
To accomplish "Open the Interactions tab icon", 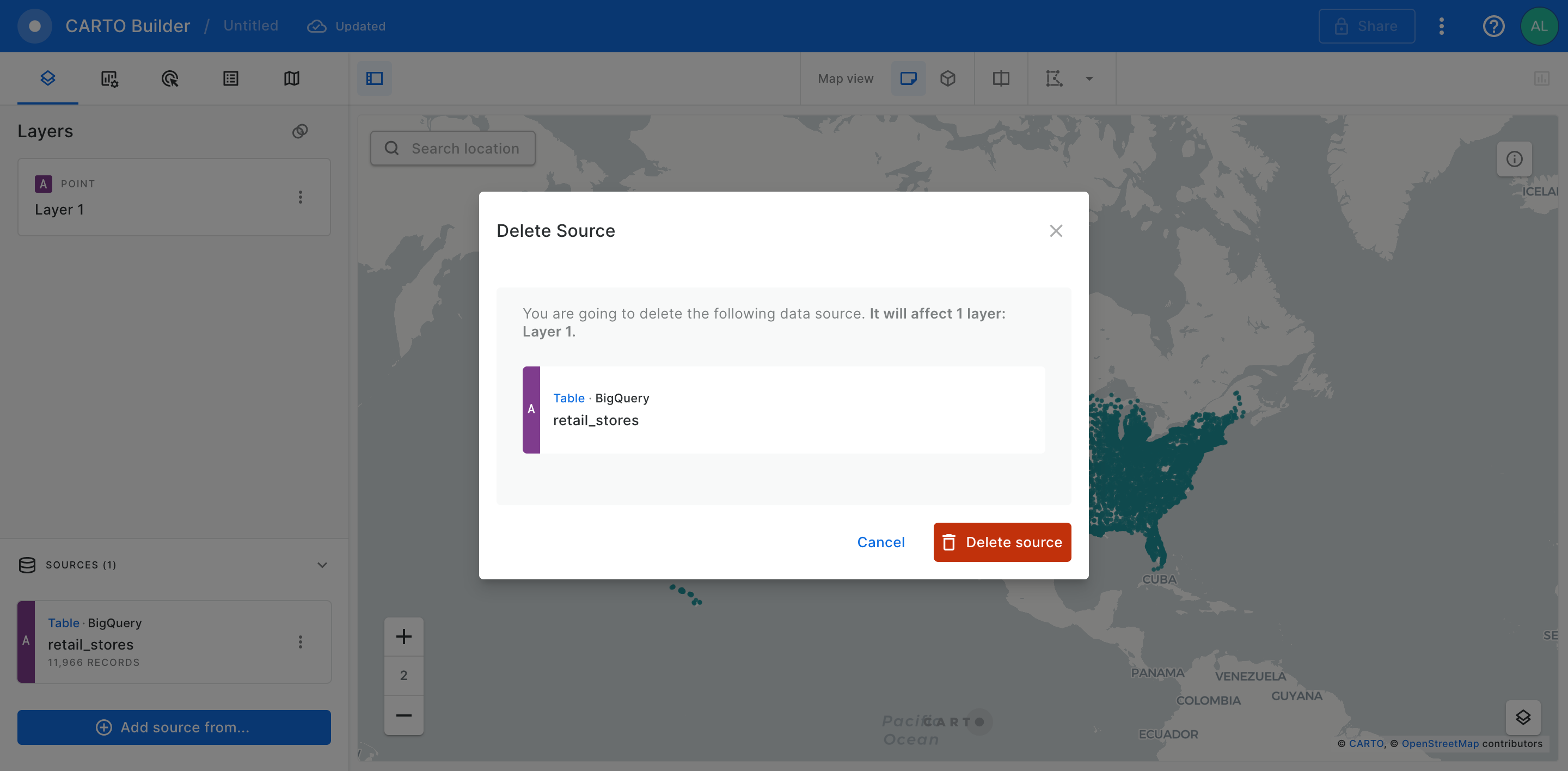I will [170, 78].
